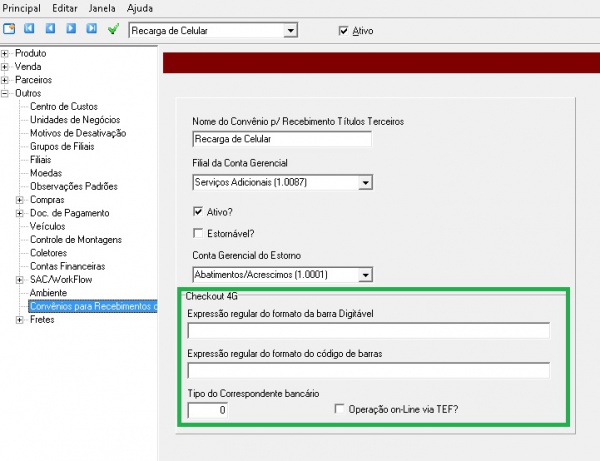This screenshot has width=600, height=461.
Task: Click the new record icon in toolbar
Action: 10,30
